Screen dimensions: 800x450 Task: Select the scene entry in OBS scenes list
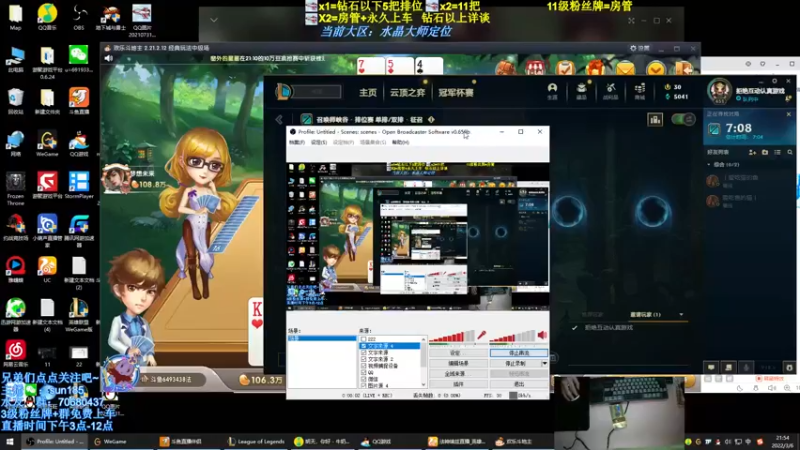tap(322, 339)
